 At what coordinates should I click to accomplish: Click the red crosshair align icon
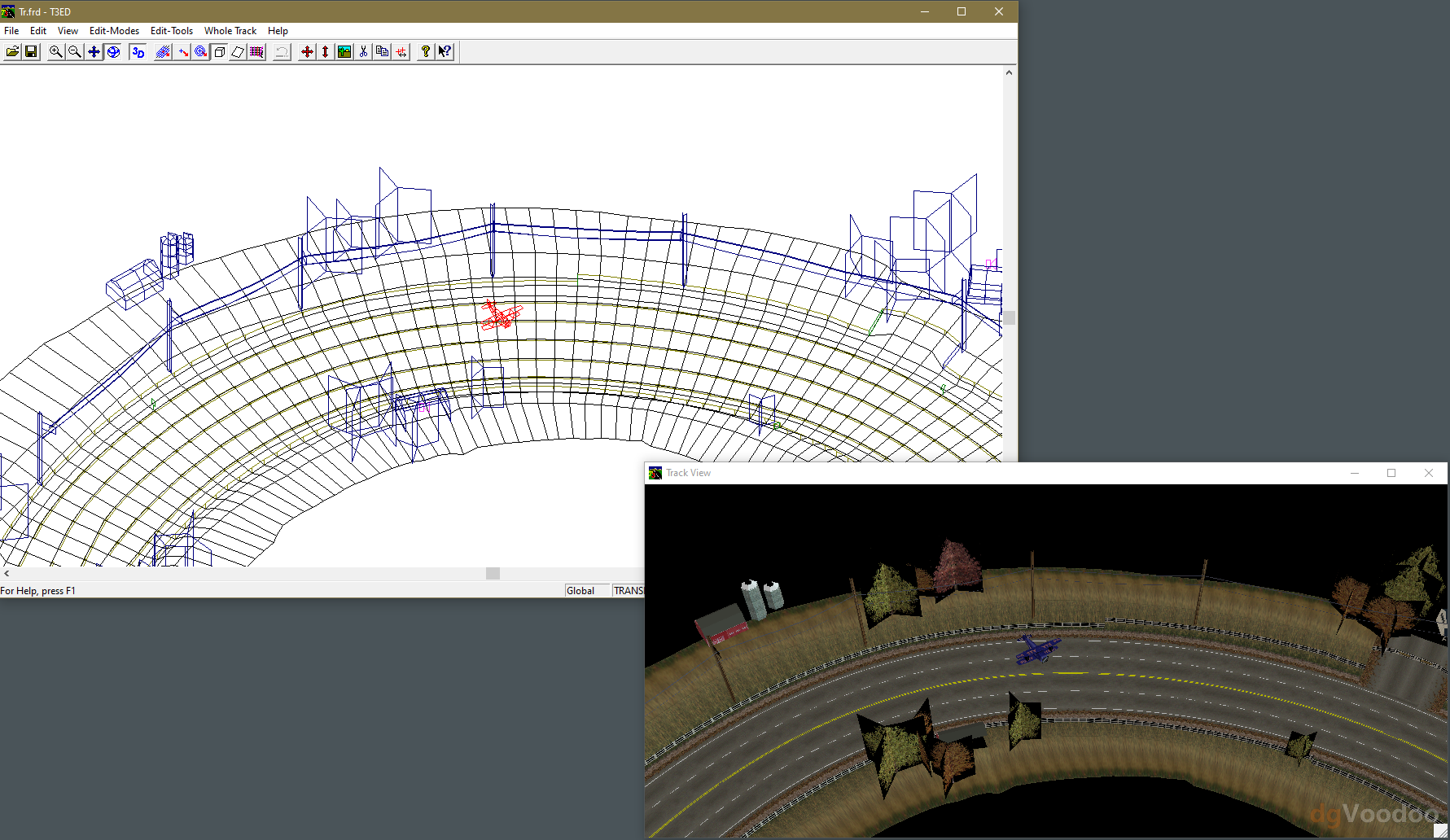tap(401, 52)
